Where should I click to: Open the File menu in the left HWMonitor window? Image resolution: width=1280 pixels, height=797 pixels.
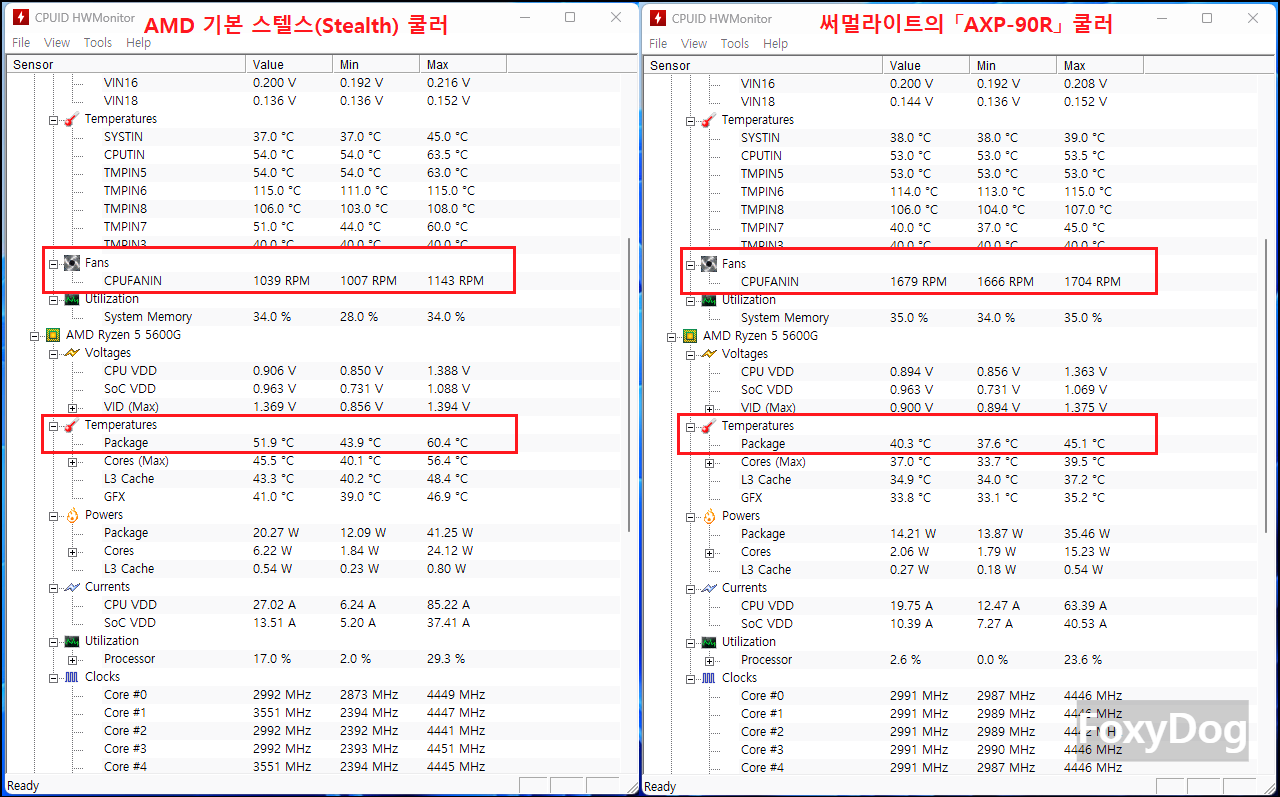click(x=21, y=43)
